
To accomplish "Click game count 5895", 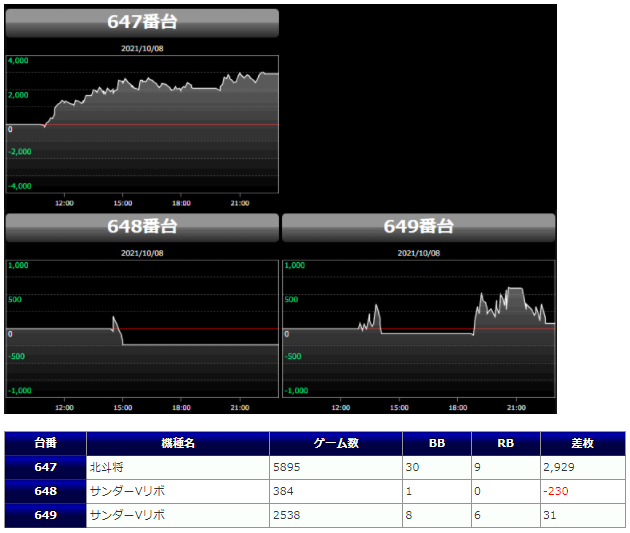I will 286,467.
